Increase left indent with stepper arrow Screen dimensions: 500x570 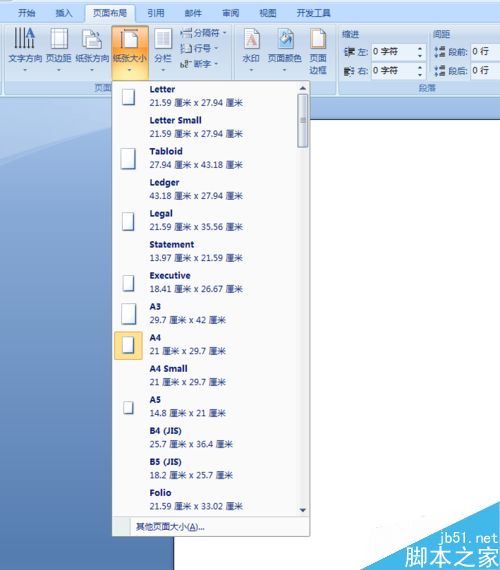pos(420,48)
